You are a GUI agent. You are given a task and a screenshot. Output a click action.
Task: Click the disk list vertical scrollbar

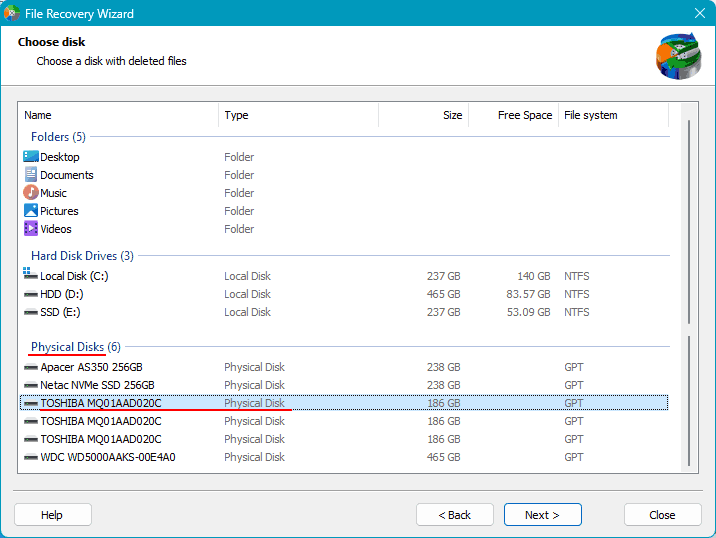coord(689,288)
